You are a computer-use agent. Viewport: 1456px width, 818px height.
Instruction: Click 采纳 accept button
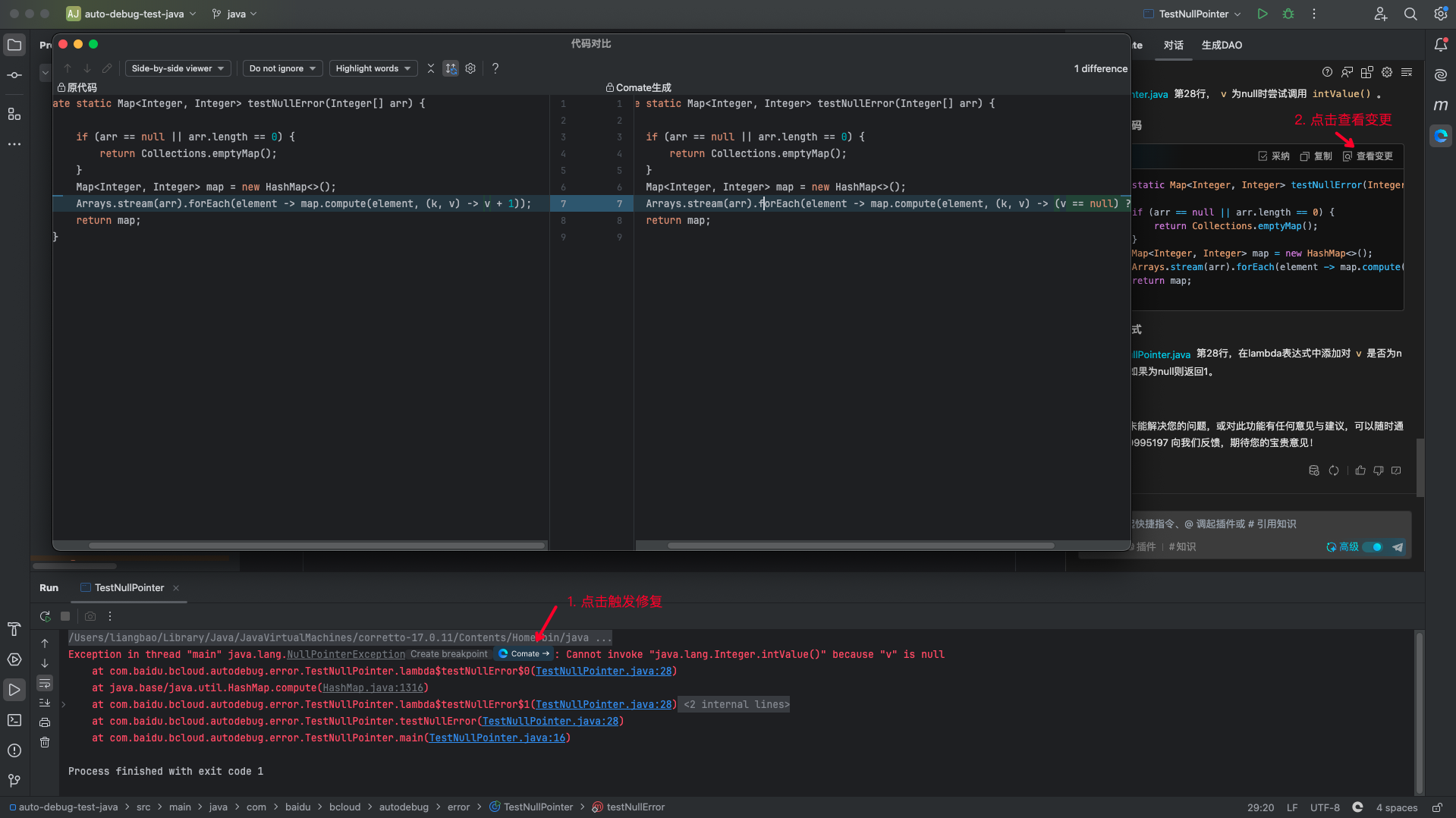[x=1274, y=156]
